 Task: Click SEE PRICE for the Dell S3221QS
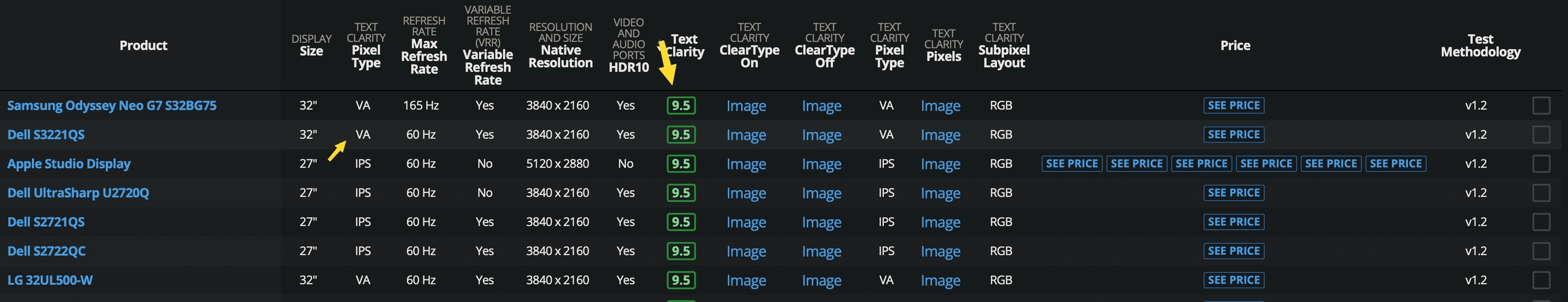(1233, 135)
